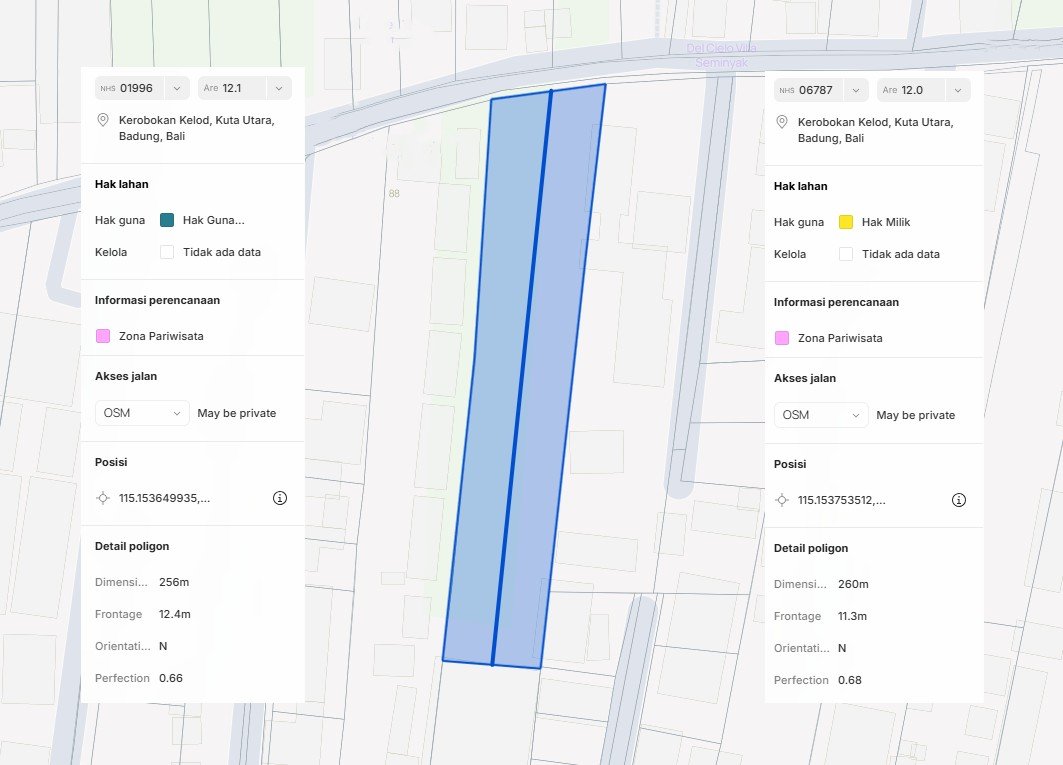Screen dimensions: 1063x765
Task: Click the Del Cielo Villa Seminyak map label
Action: 721,55
